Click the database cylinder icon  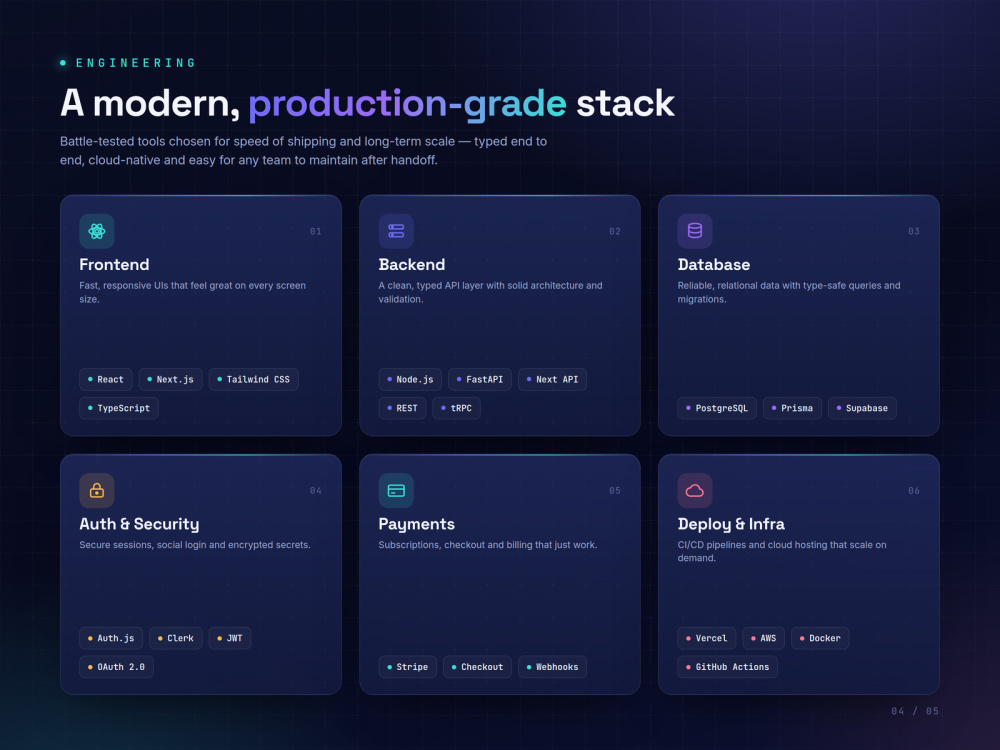[x=695, y=231]
